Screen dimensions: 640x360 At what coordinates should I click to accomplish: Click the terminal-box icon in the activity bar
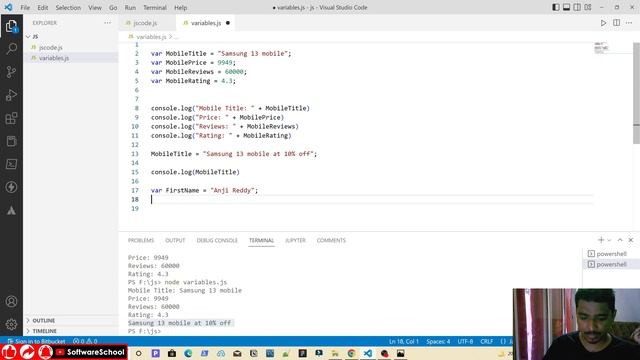(x=11, y=164)
